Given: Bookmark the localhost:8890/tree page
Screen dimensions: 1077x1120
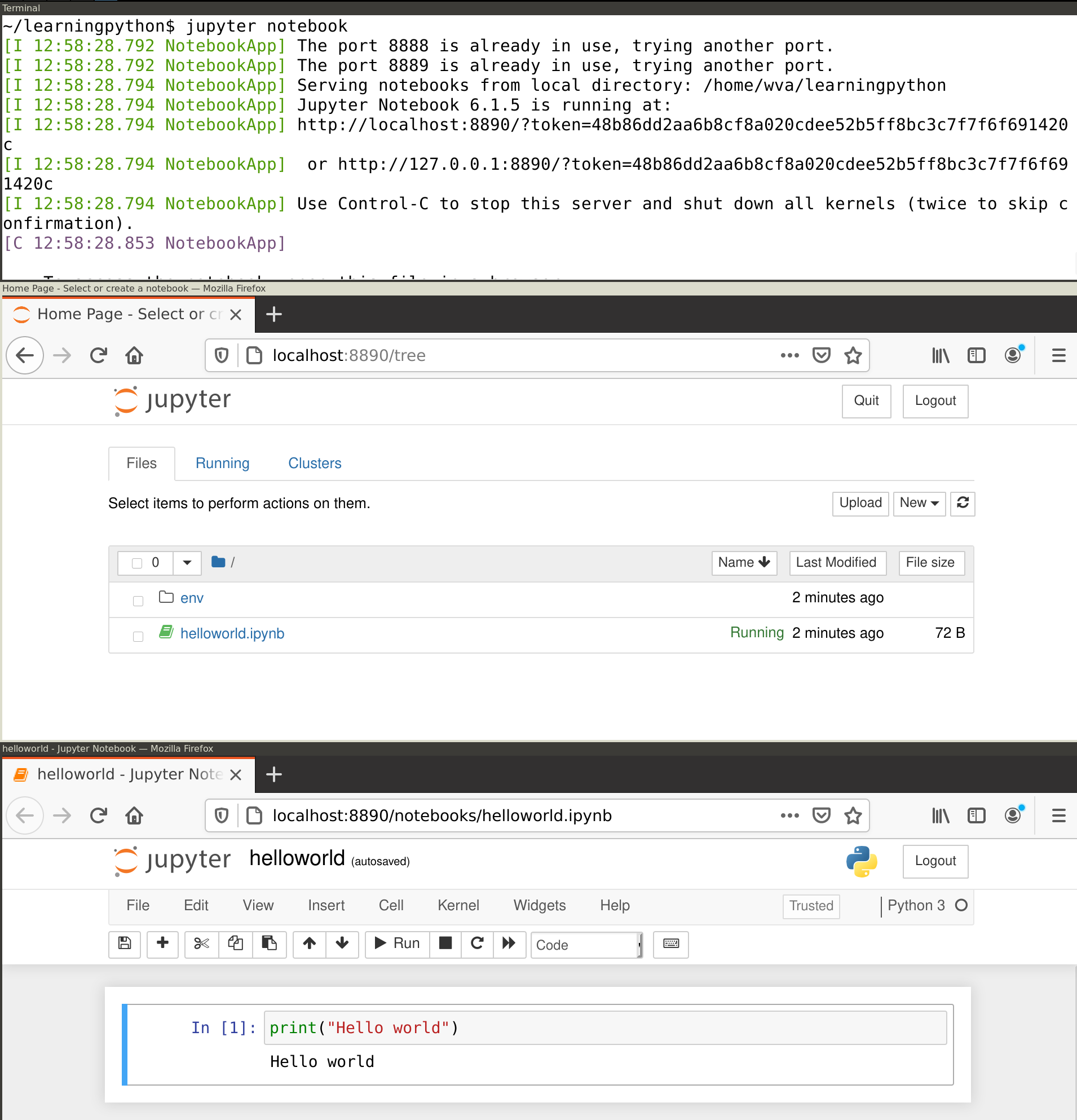Looking at the screenshot, I should point(853,355).
